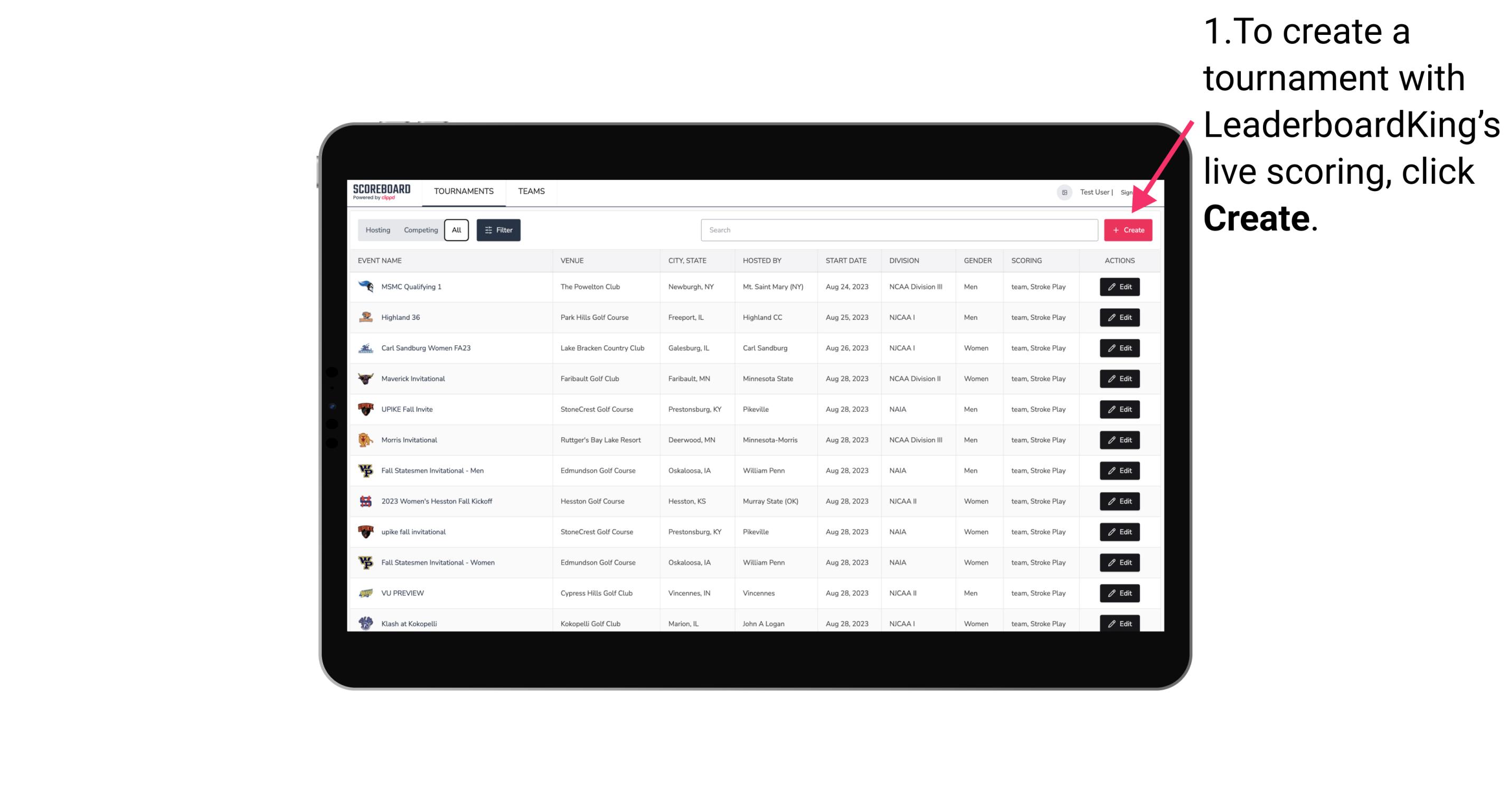The height and width of the screenshot is (812, 1509).
Task: Click the Edit icon for VU PREVIEW
Action: click(1119, 593)
